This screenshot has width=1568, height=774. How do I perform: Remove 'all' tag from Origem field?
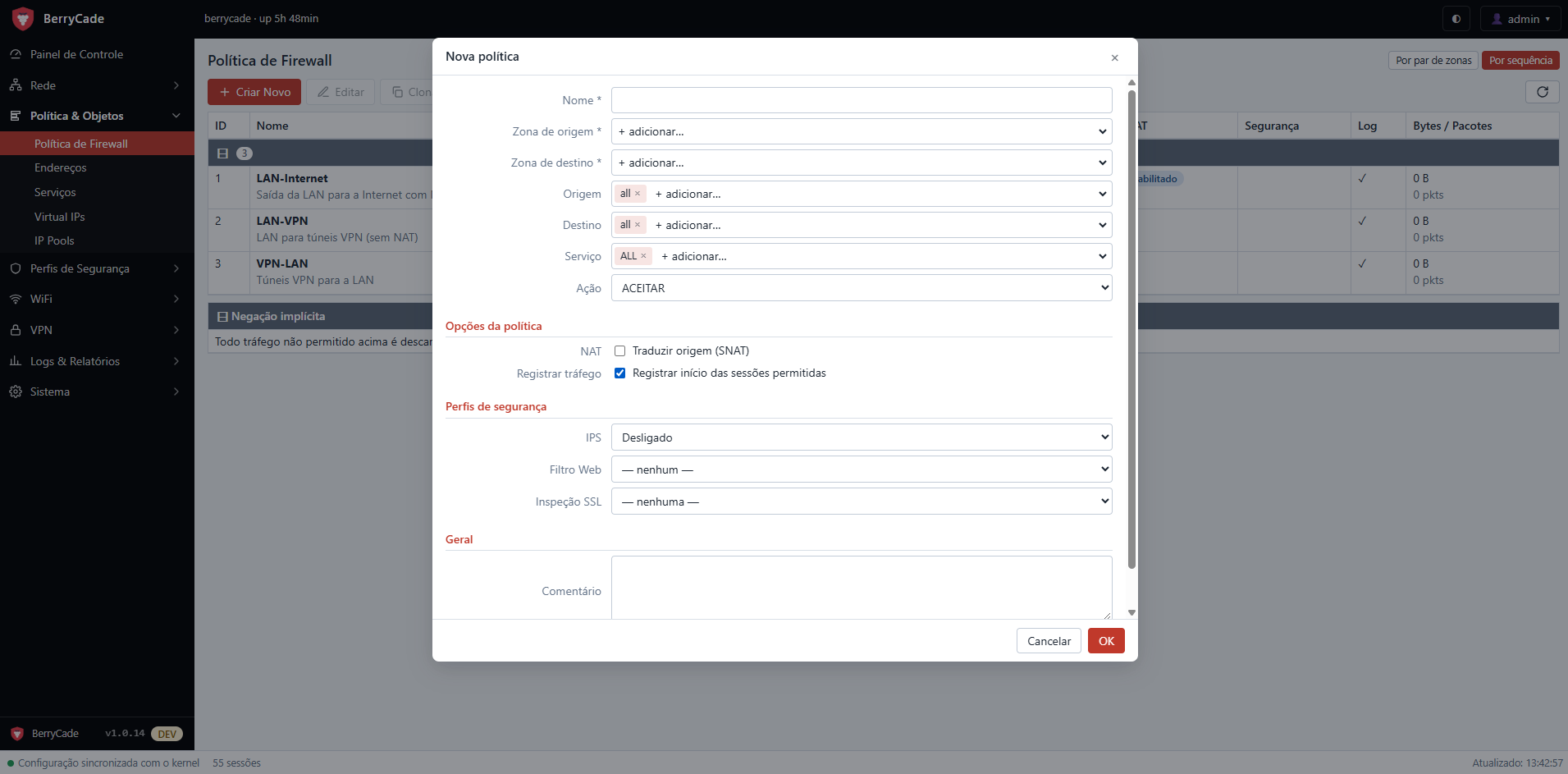pyautogui.click(x=638, y=194)
